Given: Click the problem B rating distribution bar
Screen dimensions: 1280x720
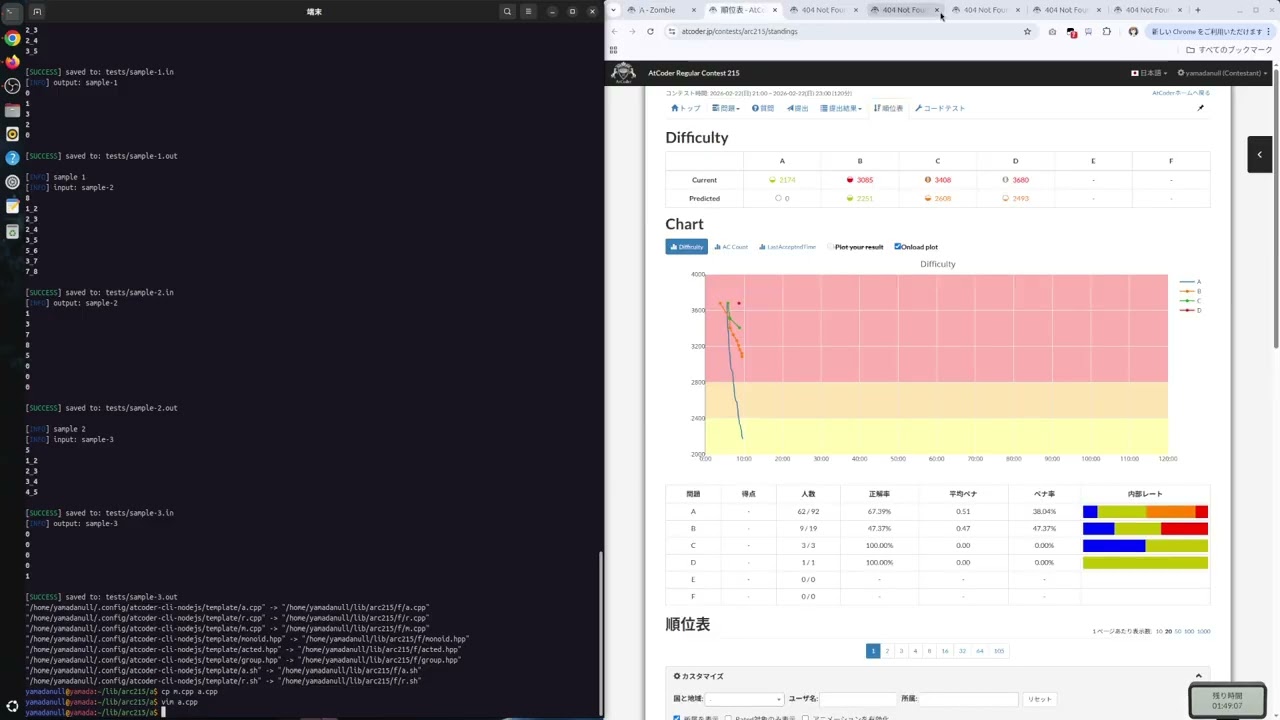Looking at the screenshot, I should coord(1145,528).
